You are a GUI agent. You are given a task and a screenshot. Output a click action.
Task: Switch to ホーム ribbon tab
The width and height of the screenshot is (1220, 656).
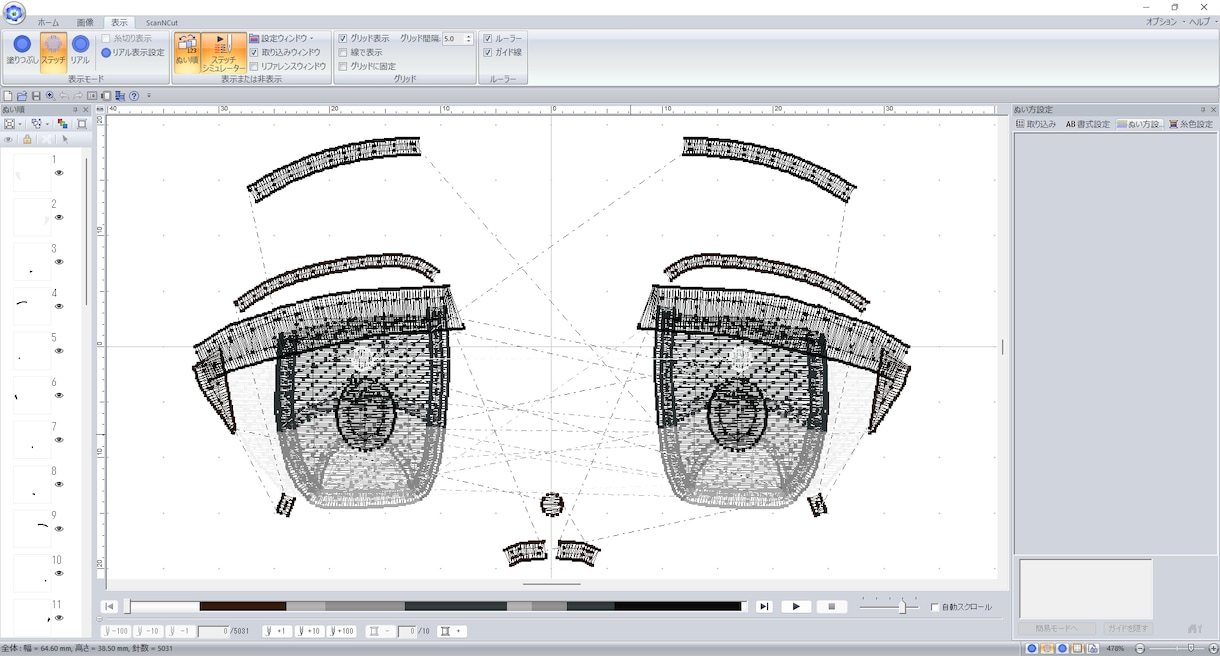click(x=48, y=22)
